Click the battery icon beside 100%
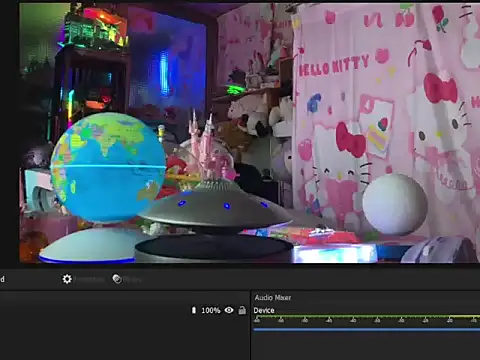This screenshot has width=480, height=360. click(x=194, y=310)
